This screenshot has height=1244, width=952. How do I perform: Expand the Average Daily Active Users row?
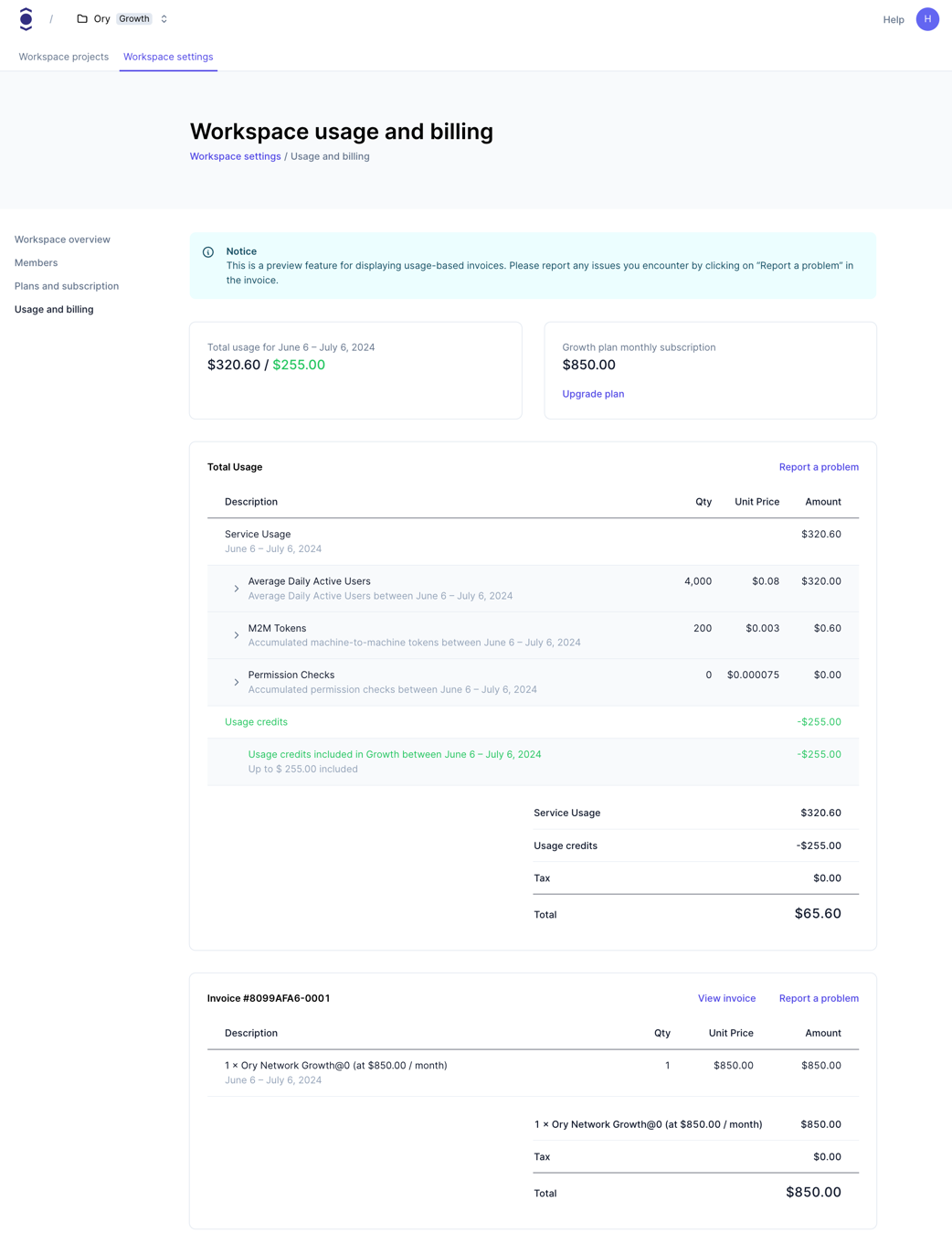(236, 588)
